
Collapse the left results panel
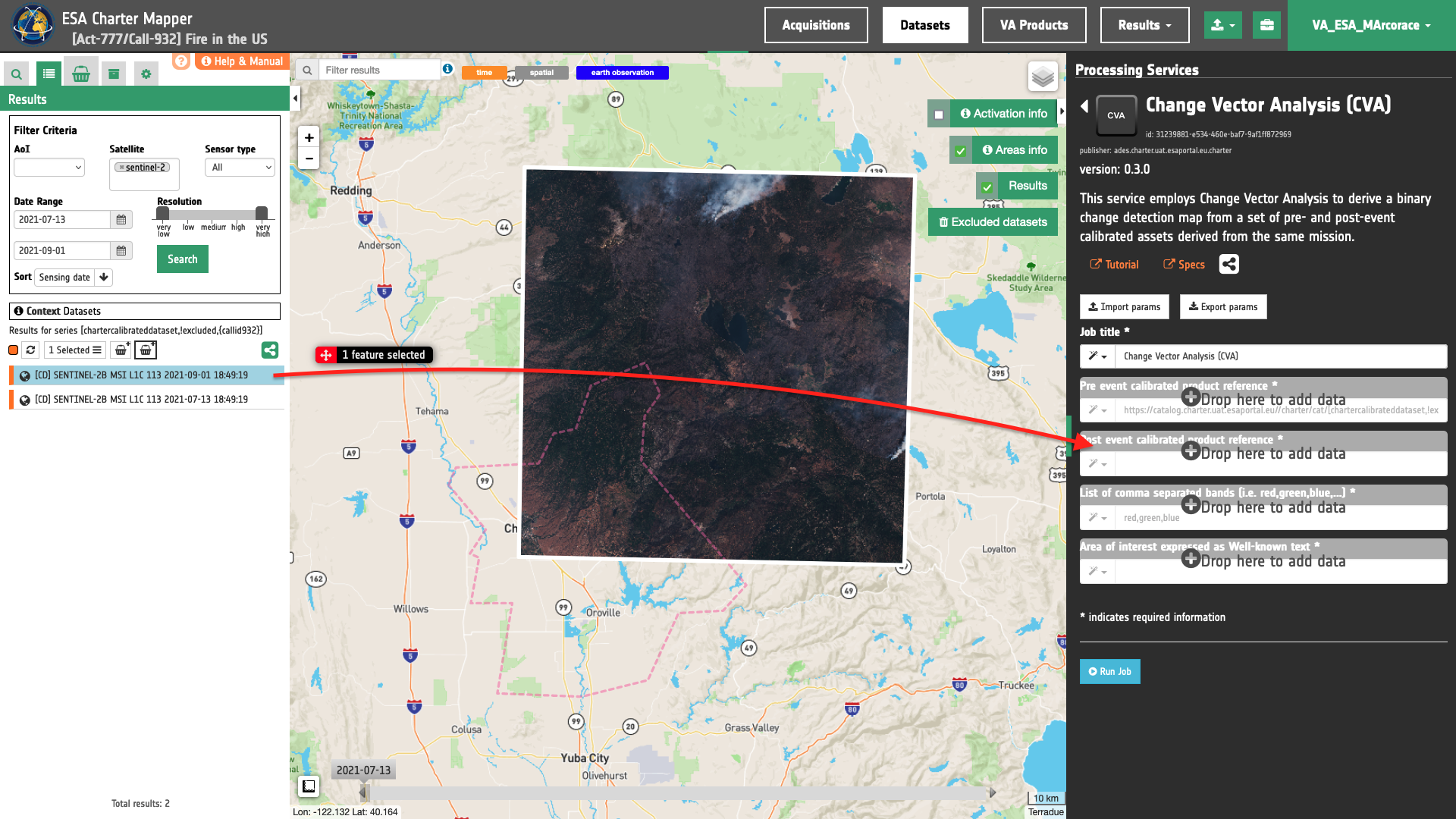[x=295, y=98]
